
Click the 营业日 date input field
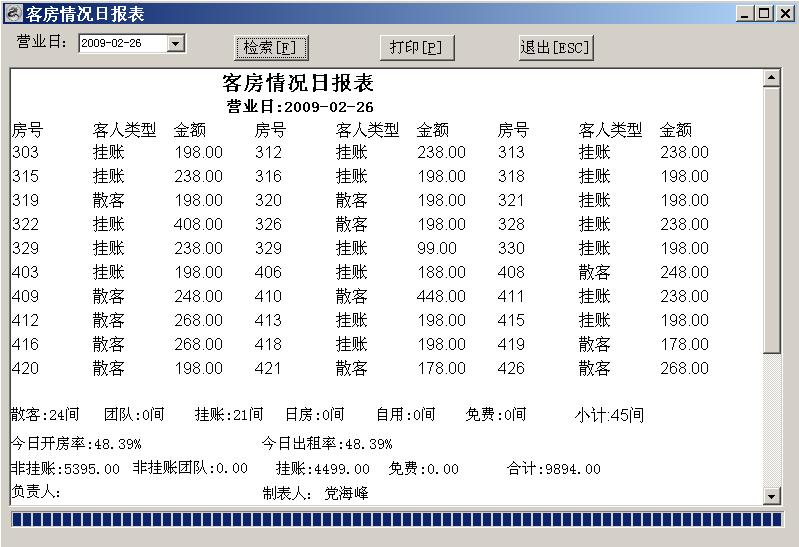pos(122,44)
